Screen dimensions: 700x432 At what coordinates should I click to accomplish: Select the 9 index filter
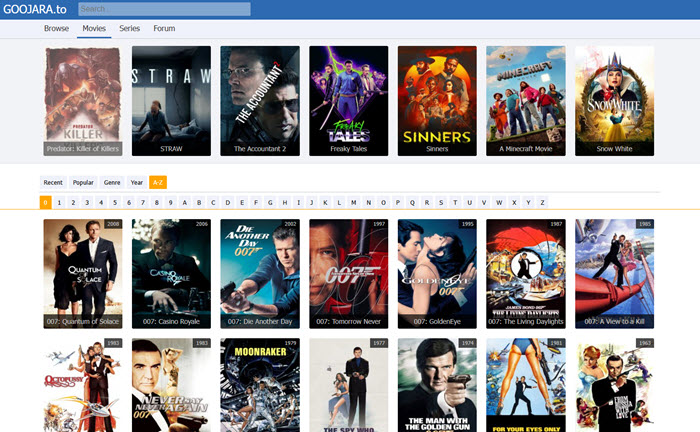pos(171,203)
